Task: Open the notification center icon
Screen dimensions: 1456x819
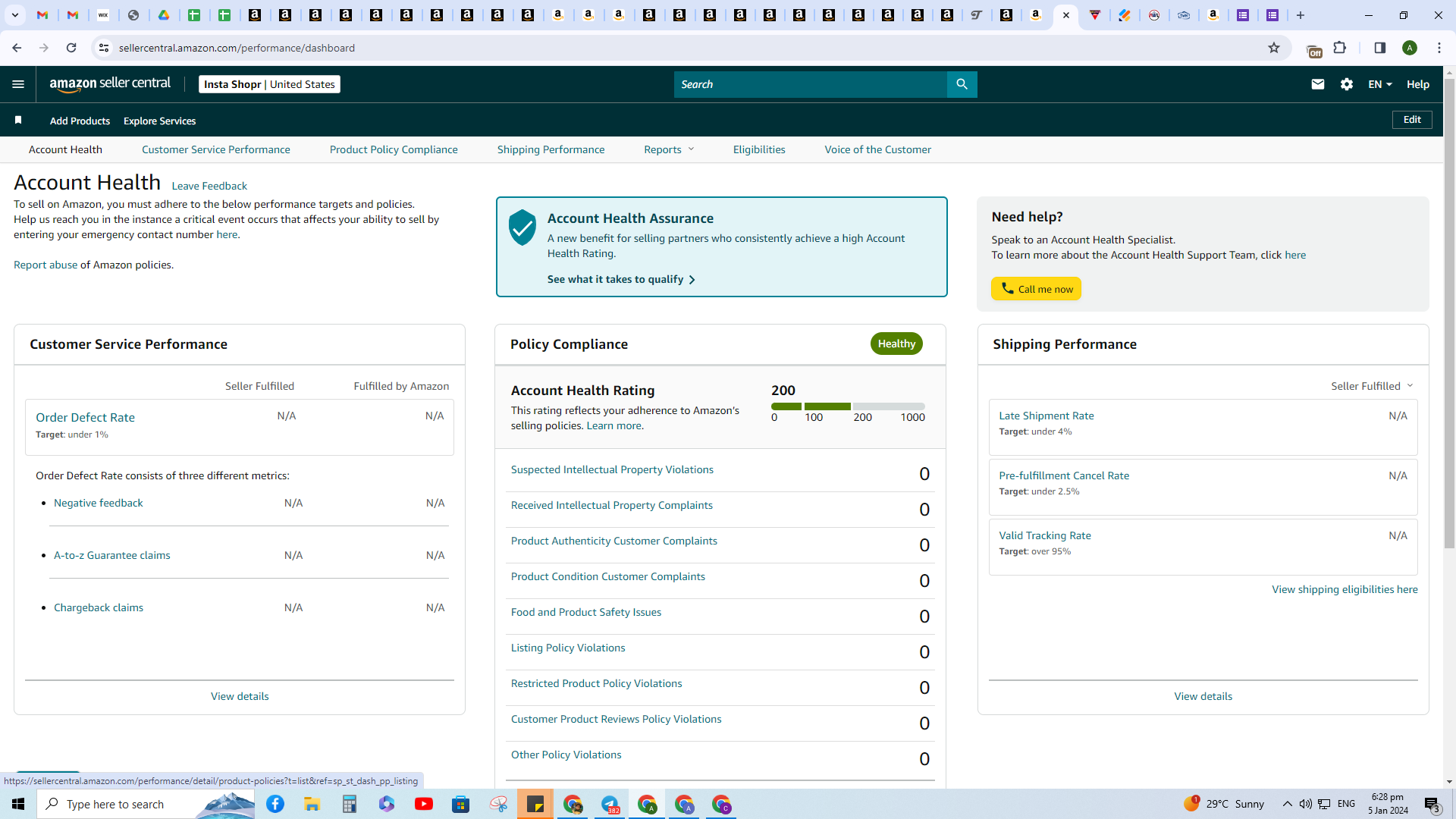Action: point(1432,804)
